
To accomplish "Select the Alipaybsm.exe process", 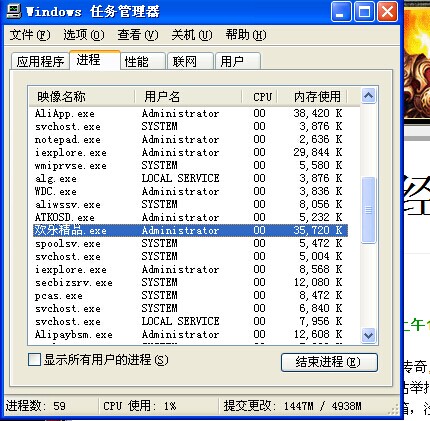I will [190, 334].
